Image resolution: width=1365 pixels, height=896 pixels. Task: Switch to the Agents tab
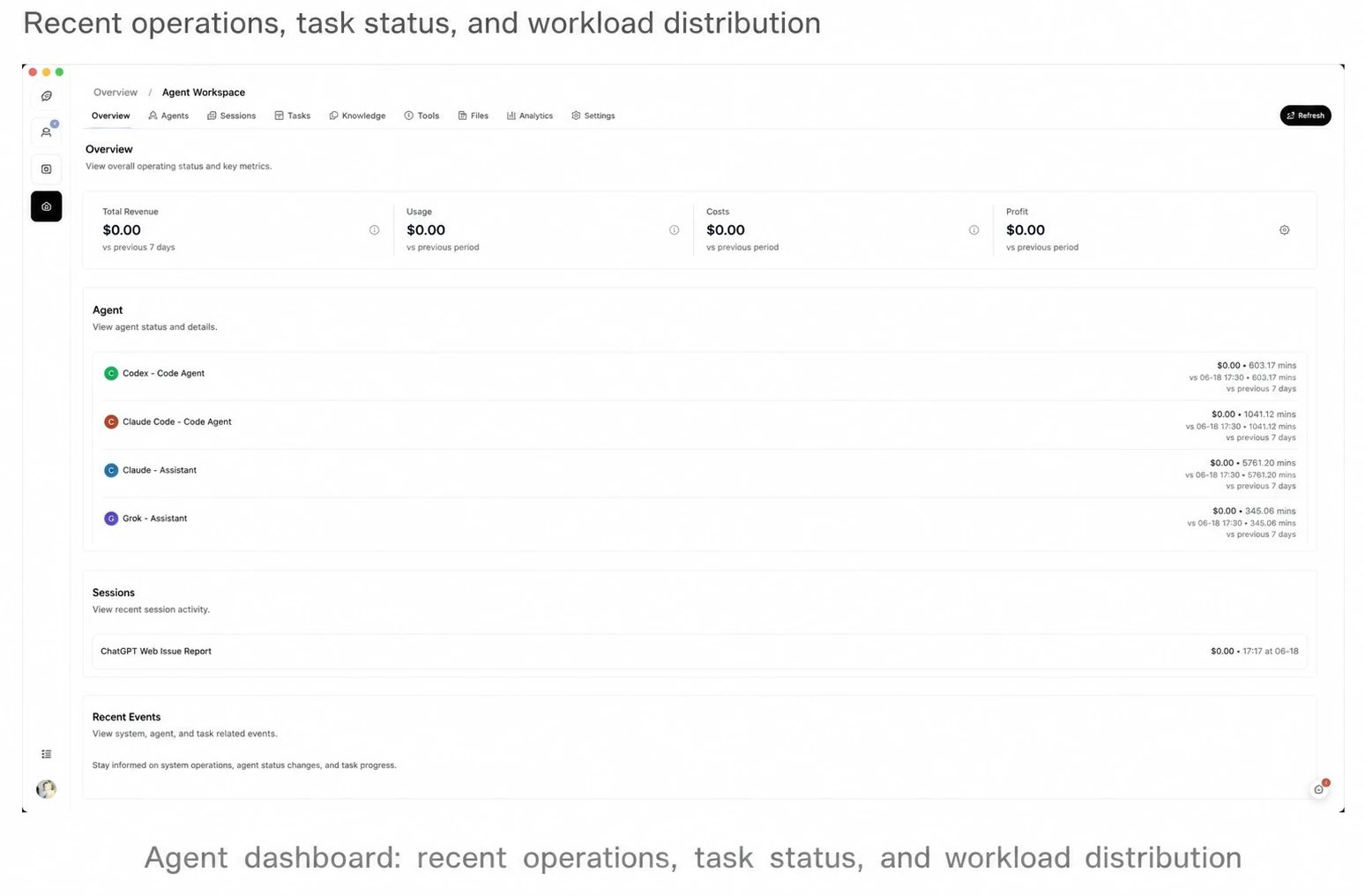click(x=168, y=116)
